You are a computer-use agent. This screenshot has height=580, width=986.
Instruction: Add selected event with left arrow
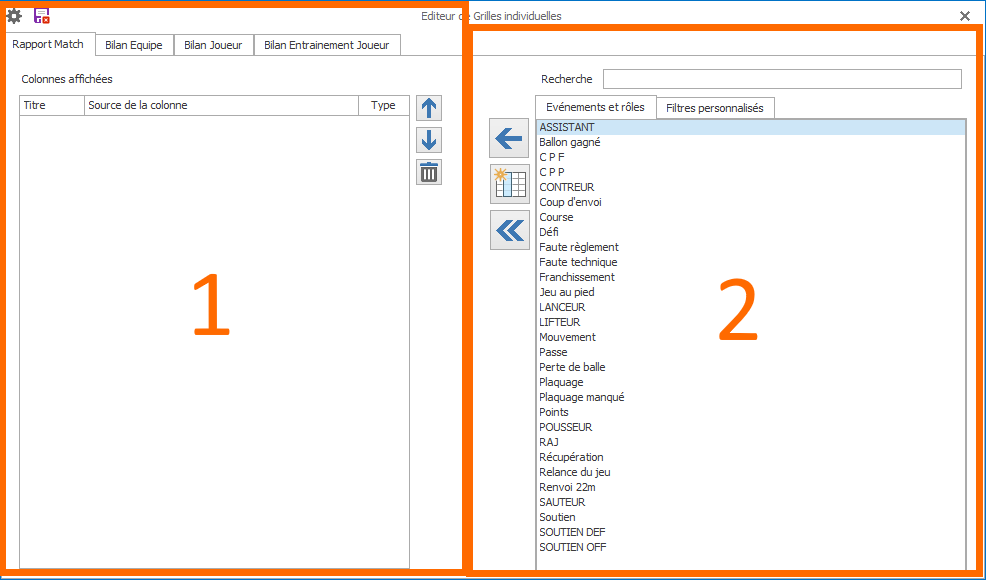point(509,138)
